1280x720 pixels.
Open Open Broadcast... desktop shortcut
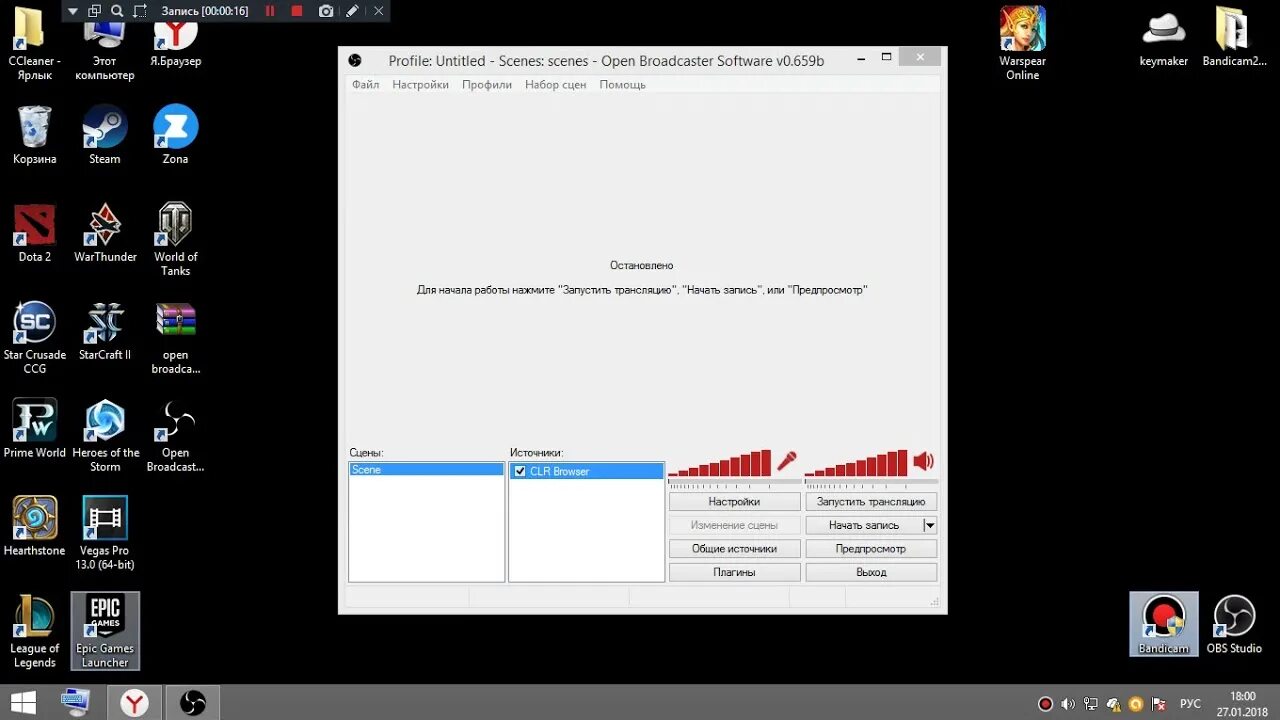pos(175,436)
